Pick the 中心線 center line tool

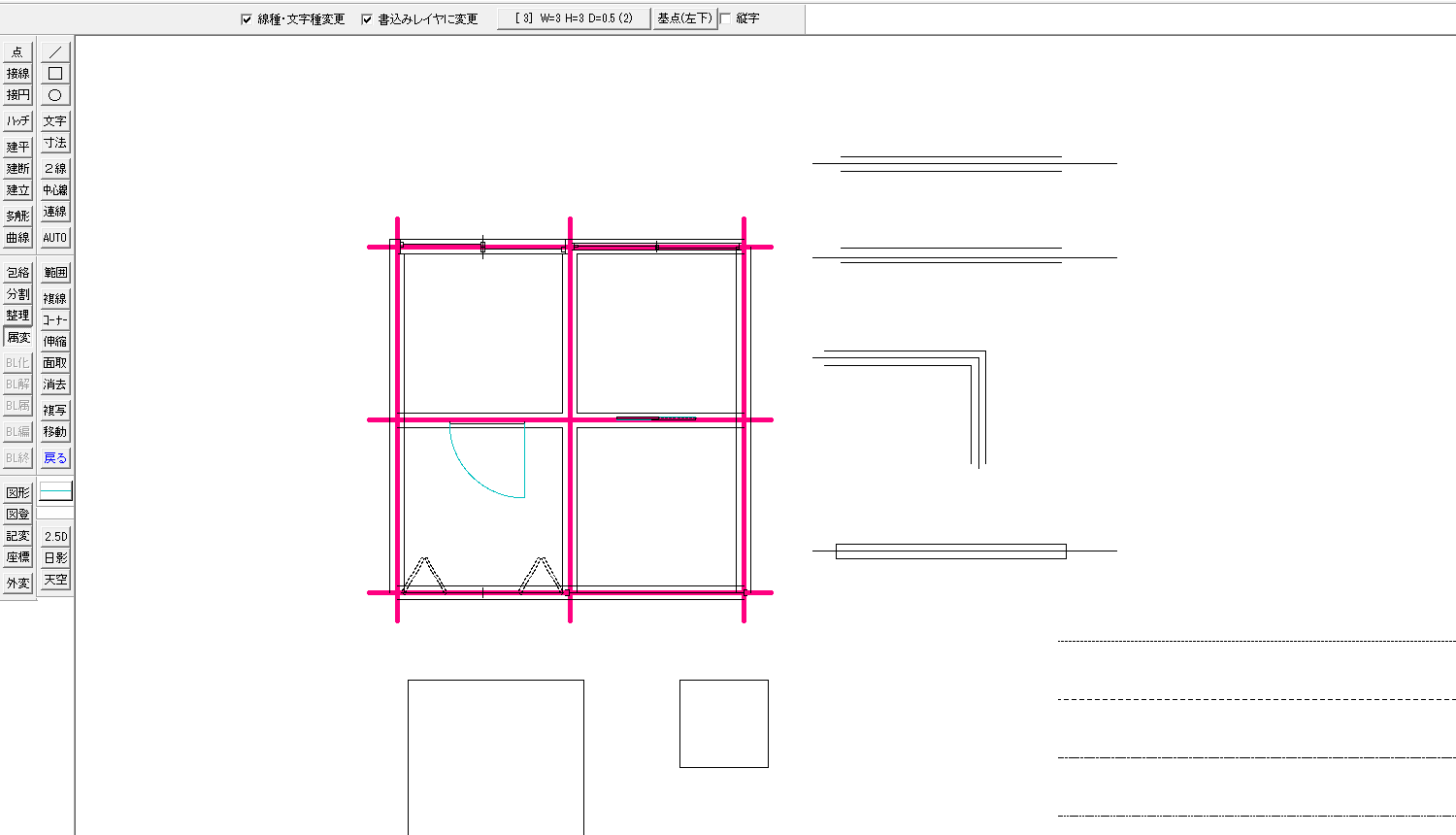(x=55, y=189)
